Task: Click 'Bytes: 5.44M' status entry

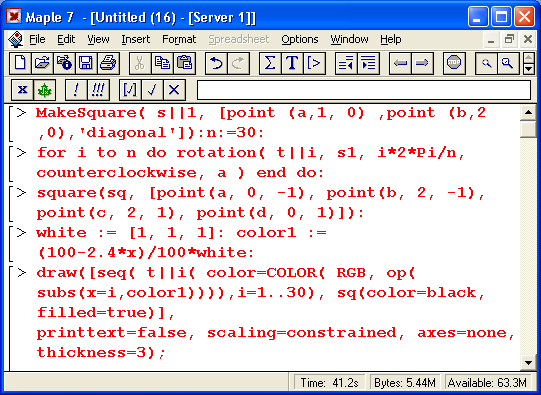Action: click(x=405, y=383)
